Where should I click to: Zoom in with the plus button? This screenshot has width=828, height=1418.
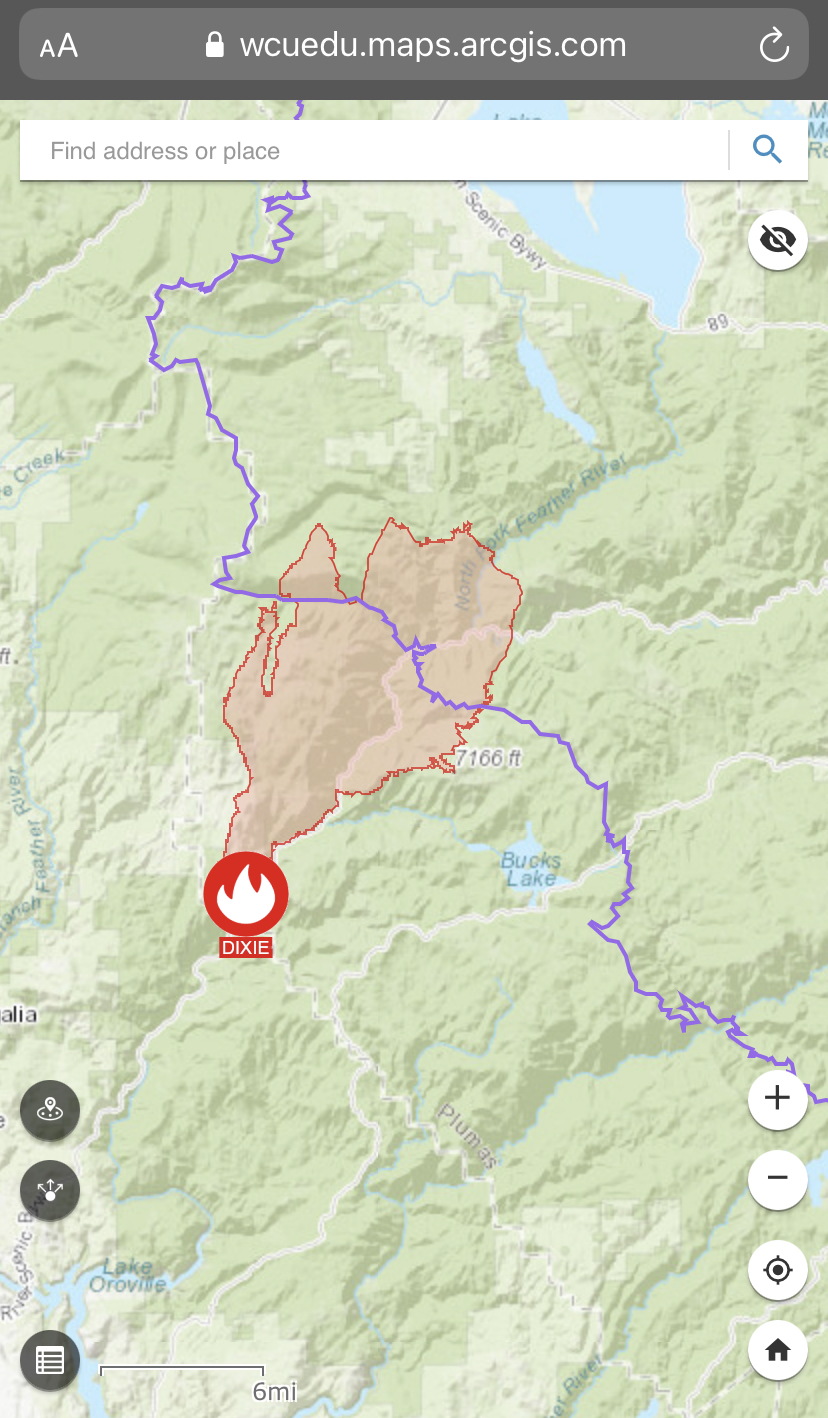tap(778, 1098)
